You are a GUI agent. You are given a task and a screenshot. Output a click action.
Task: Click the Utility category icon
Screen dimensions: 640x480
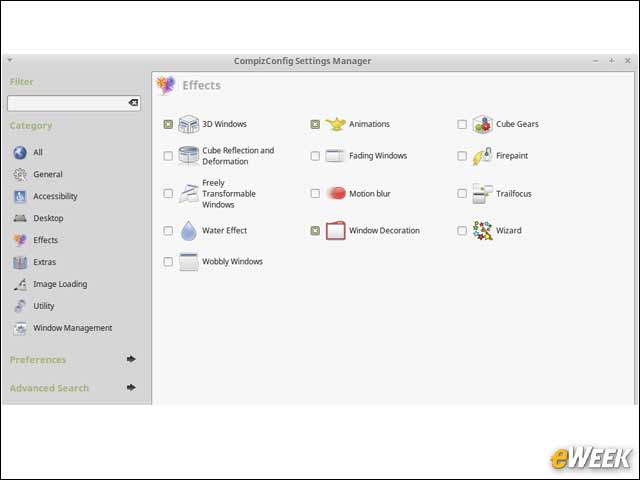[x=20, y=306]
